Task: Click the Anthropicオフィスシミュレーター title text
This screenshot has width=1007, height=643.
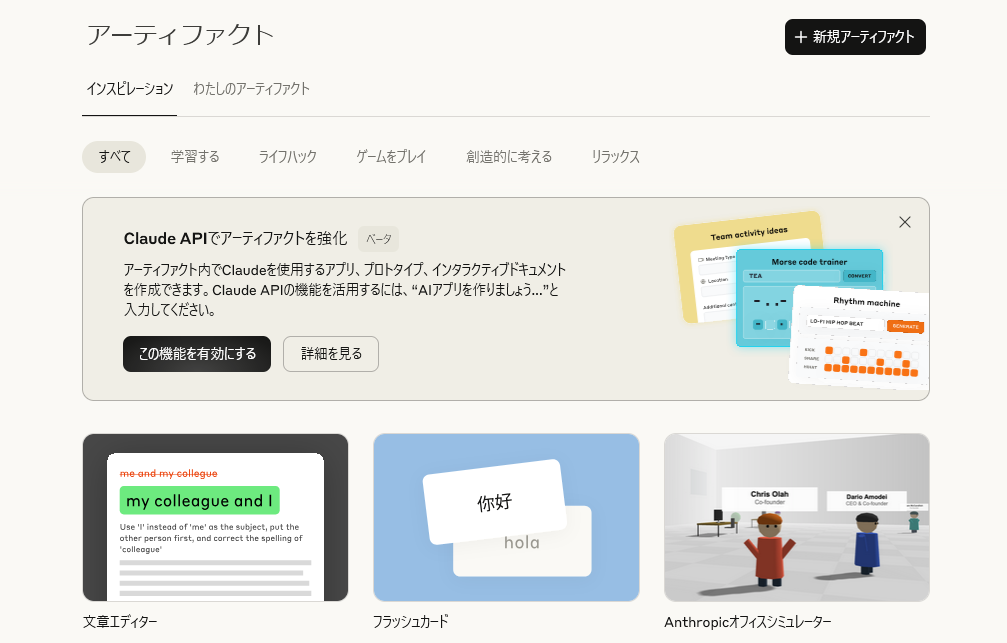Action: pyautogui.click(x=748, y=622)
